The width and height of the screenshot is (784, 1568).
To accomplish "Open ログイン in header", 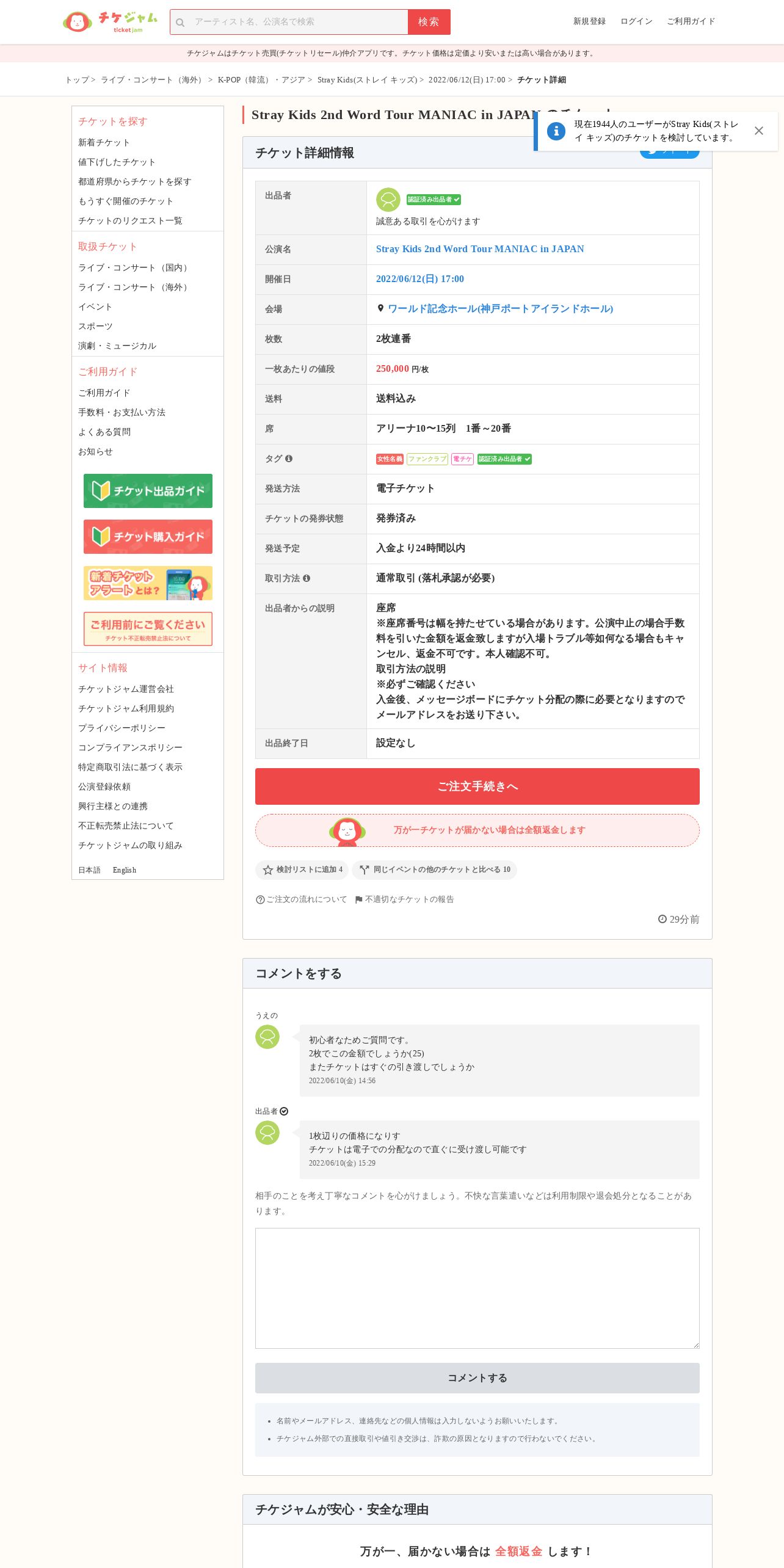I will click(x=636, y=21).
